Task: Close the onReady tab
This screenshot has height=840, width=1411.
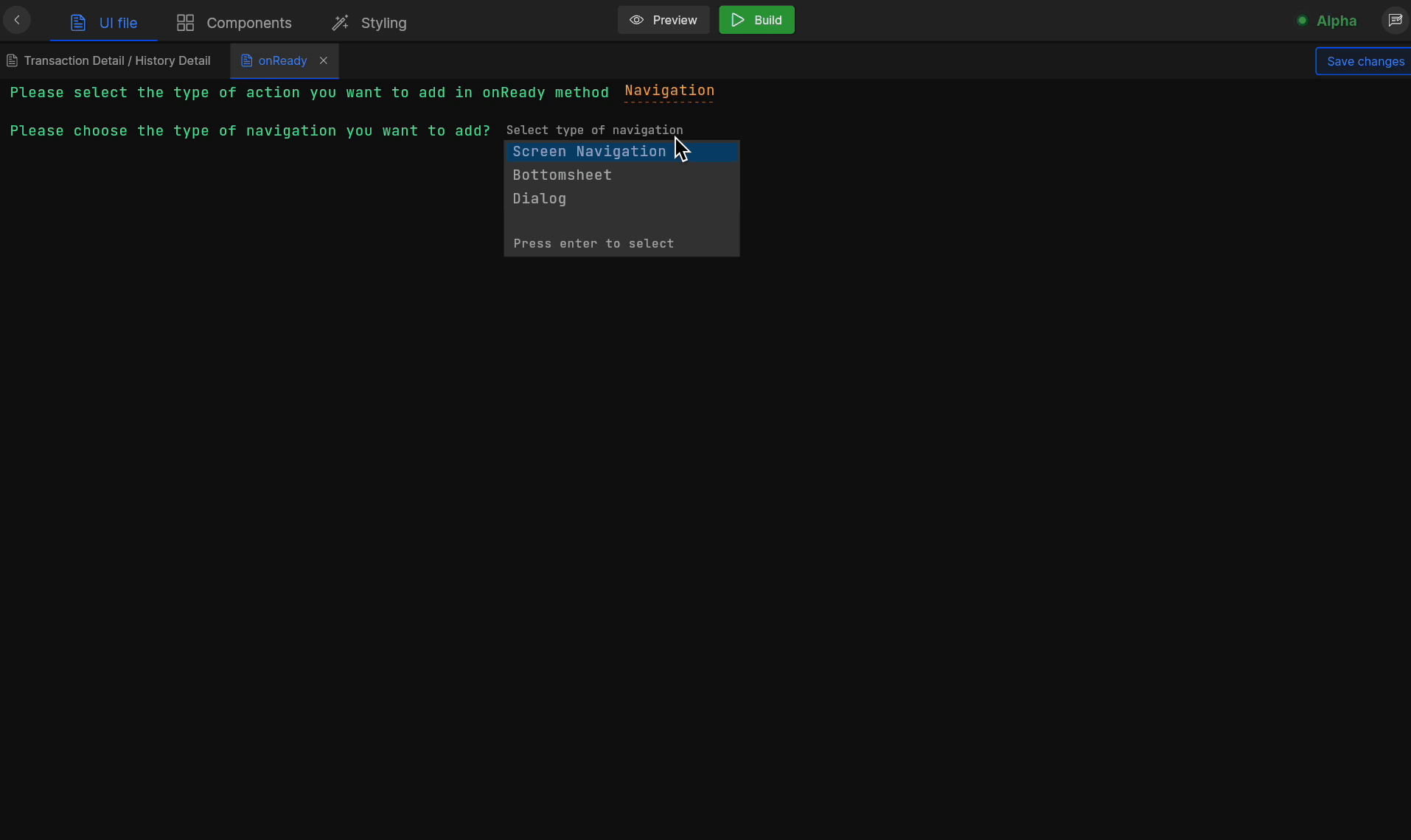Action: [x=323, y=60]
